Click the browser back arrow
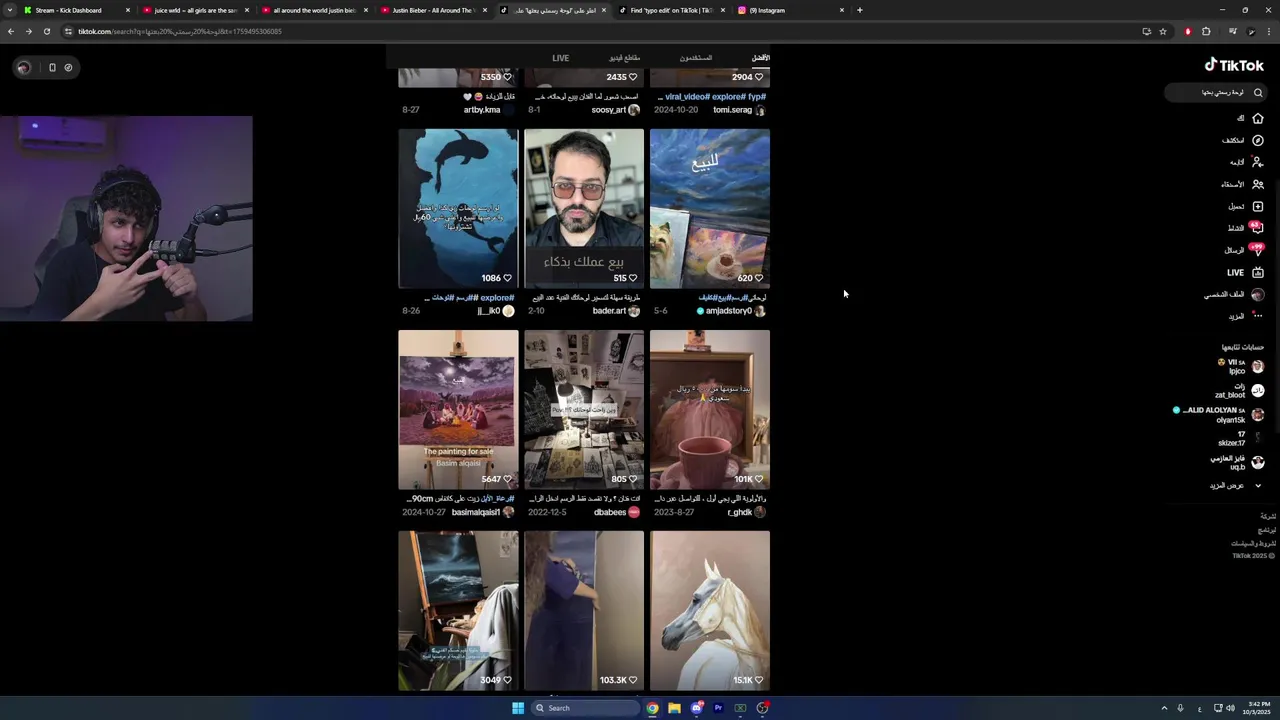Viewport: 1280px width, 720px height. tap(11, 31)
